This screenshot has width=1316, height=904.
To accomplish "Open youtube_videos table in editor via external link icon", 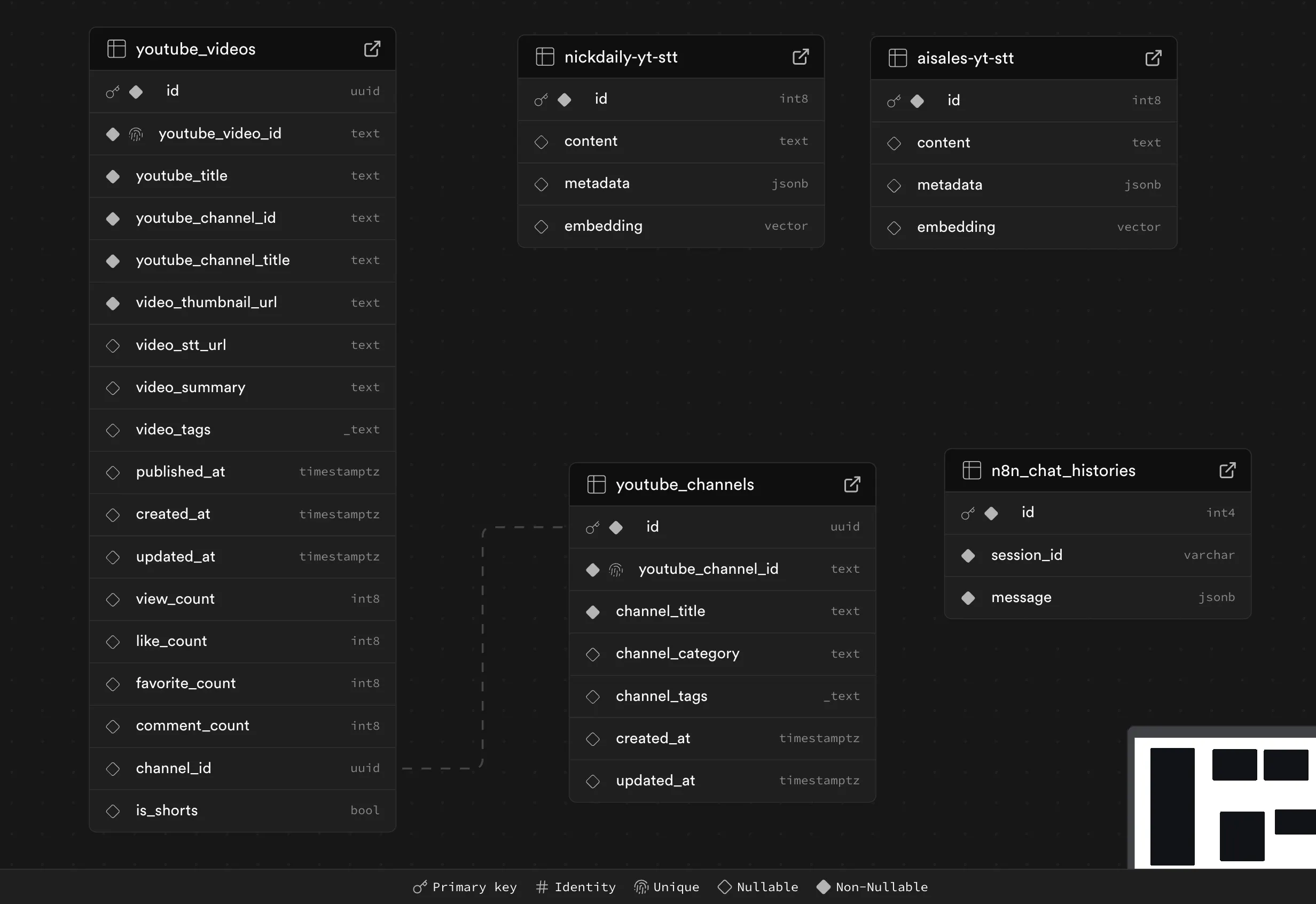I will click(x=372, y=49).
